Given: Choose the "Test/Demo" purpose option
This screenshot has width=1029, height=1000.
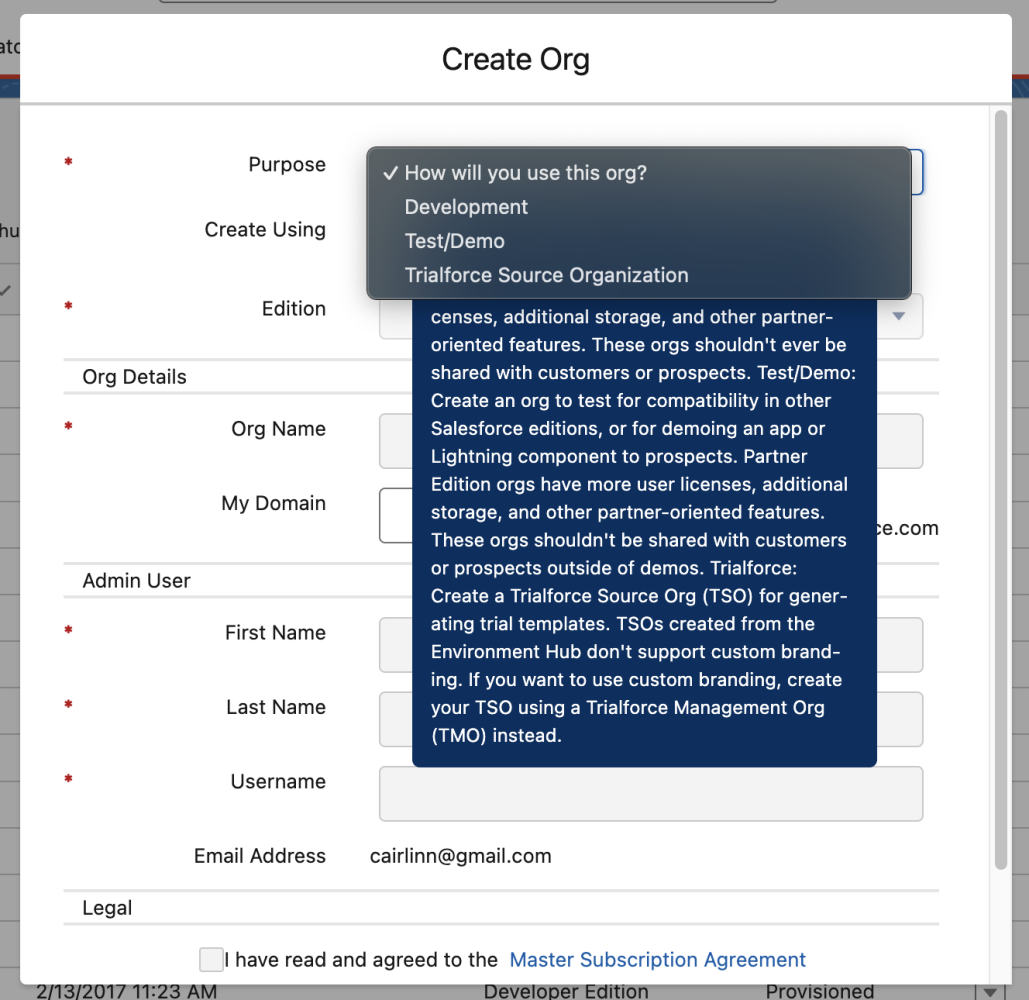Looking at the screenshot, I should tap(454, 241).
